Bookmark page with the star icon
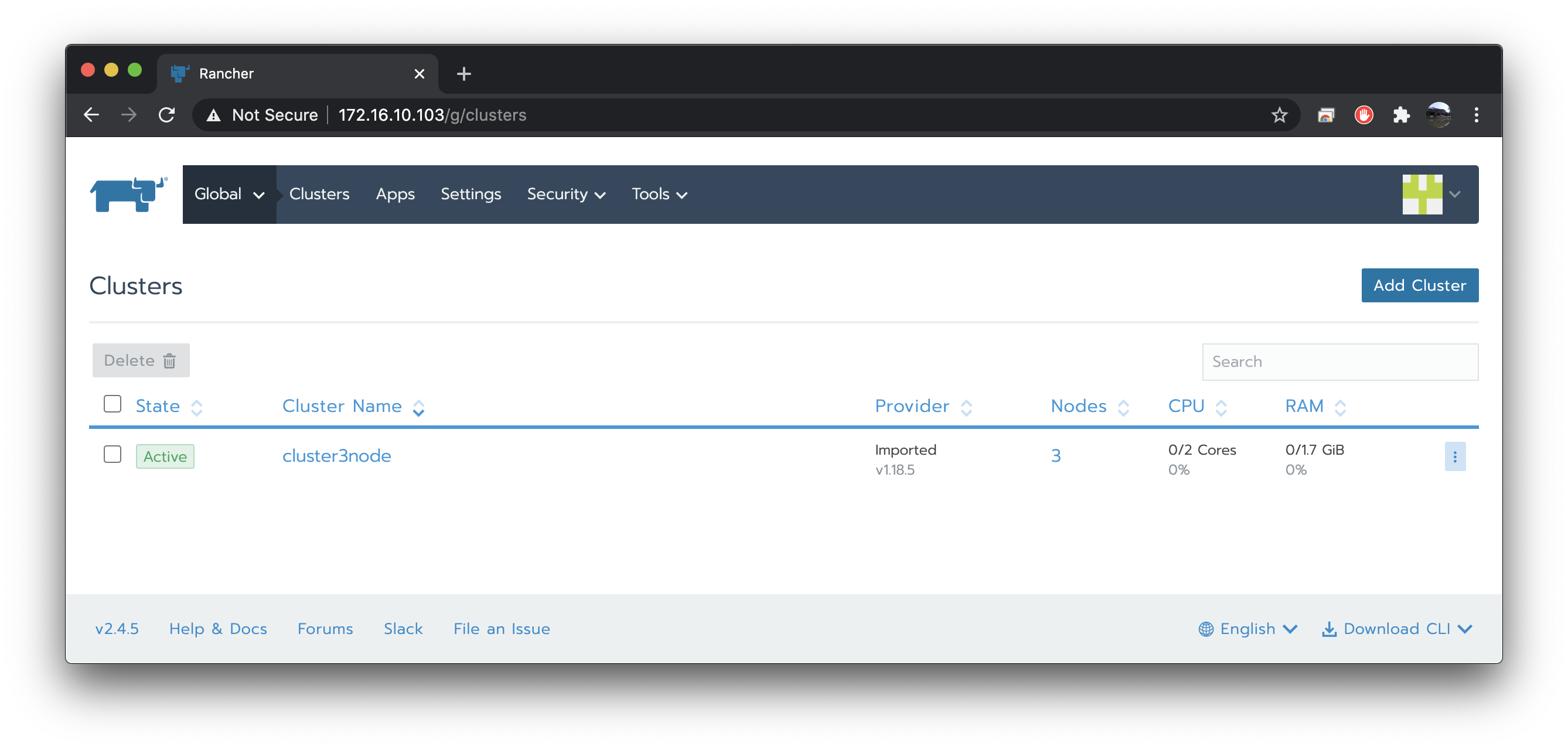 coord(1279,115)
